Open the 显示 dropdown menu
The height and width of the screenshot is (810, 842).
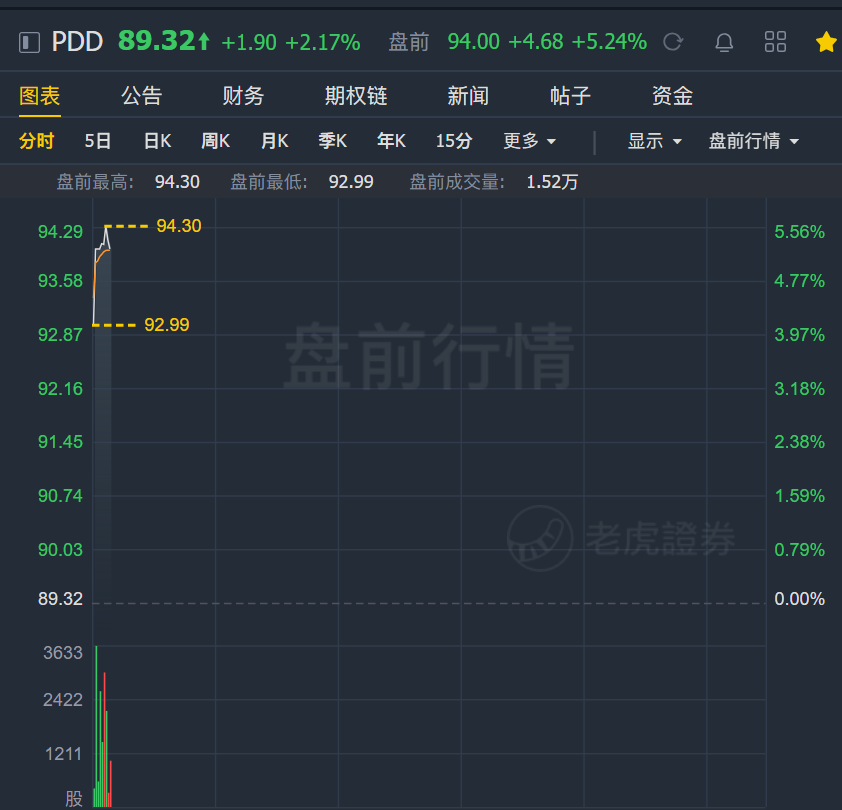coord(655,141)
